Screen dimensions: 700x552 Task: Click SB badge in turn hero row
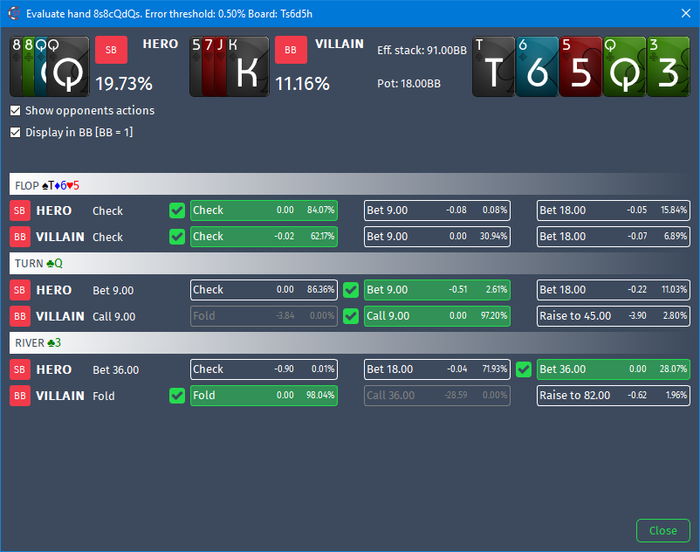click(x=20, y=290)
